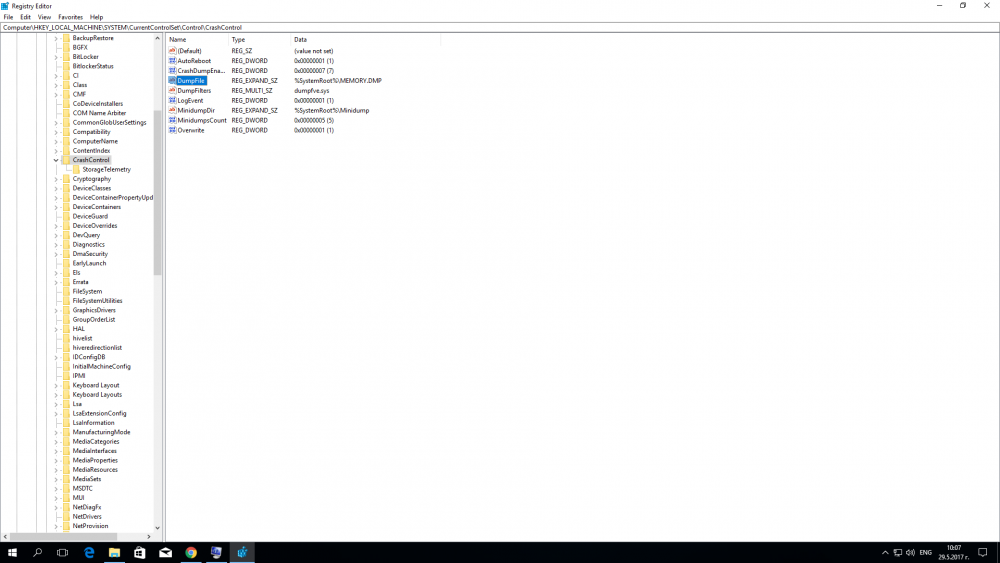This screenshot has height=563, width=1000.
Task: Expand the Class key
Action: (56, 85)
